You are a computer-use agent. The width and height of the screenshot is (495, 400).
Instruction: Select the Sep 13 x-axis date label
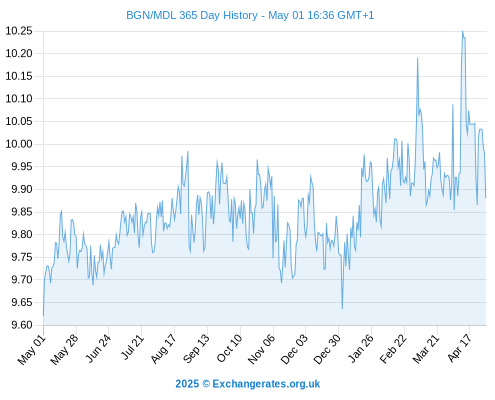[197, 349]
